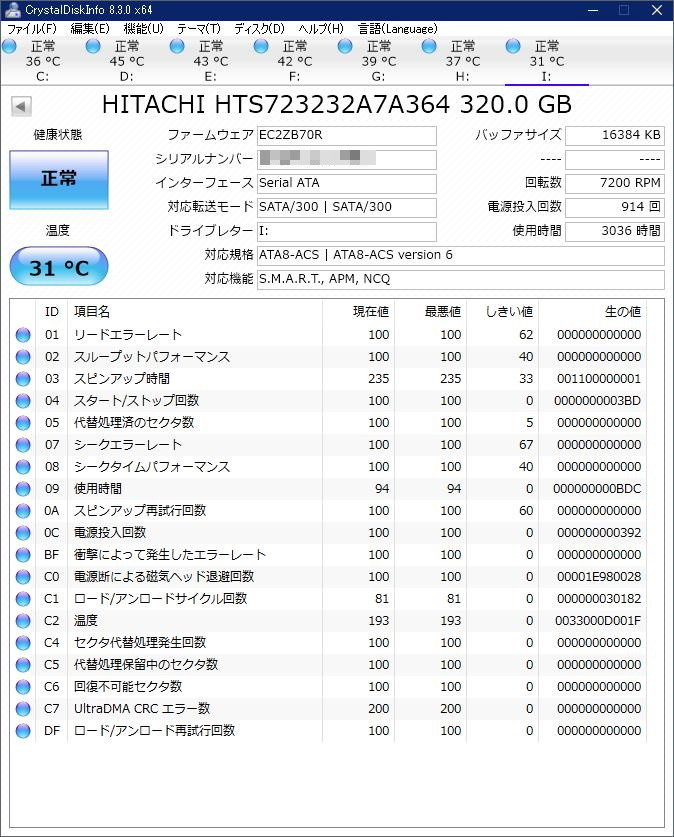Screen dimensions: 674x837
Task: Select drive F: status icon
Action: (261, 46)
